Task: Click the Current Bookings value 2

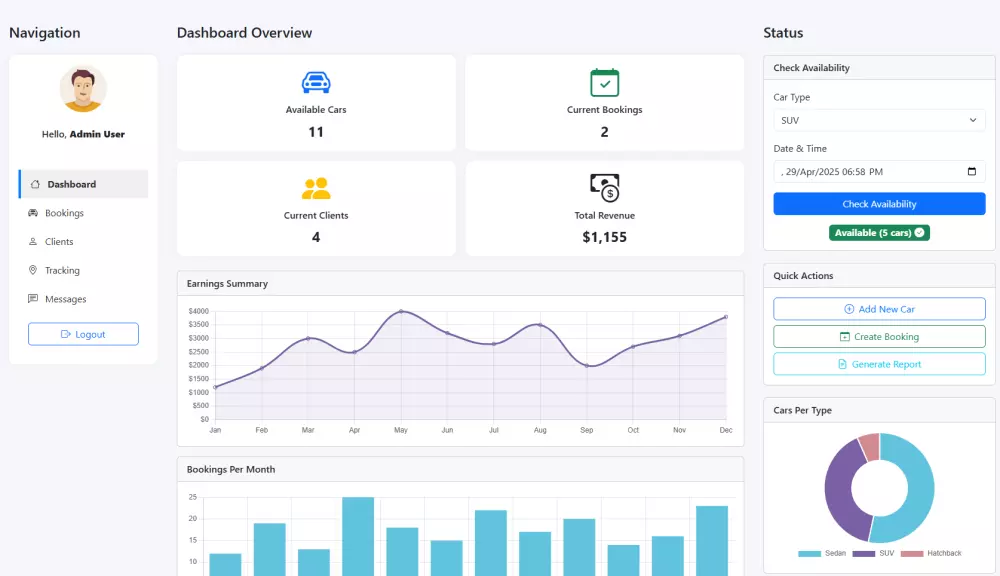Action: 605,132
